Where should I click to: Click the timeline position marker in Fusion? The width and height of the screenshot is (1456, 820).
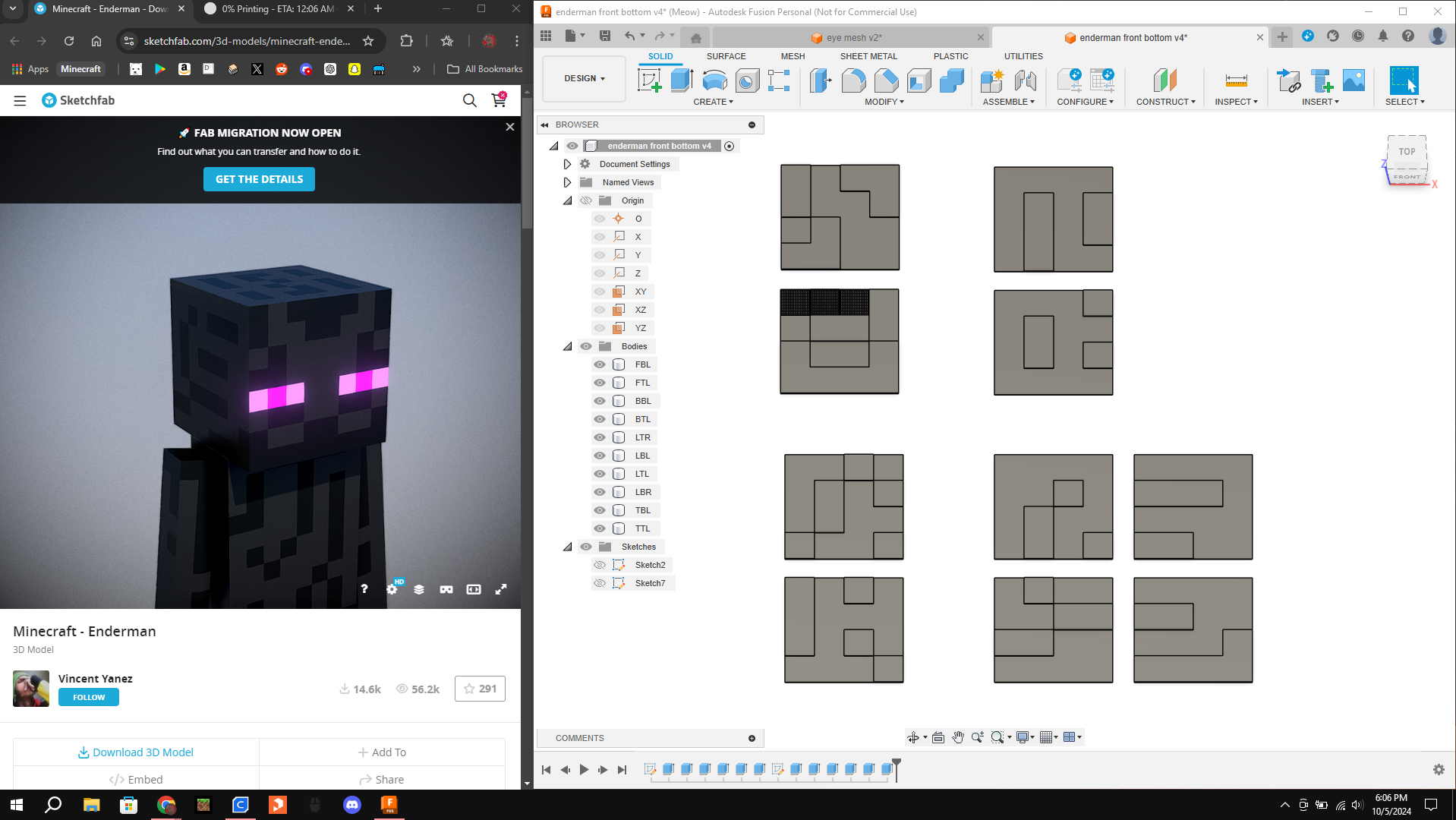[x=897, y=768]
